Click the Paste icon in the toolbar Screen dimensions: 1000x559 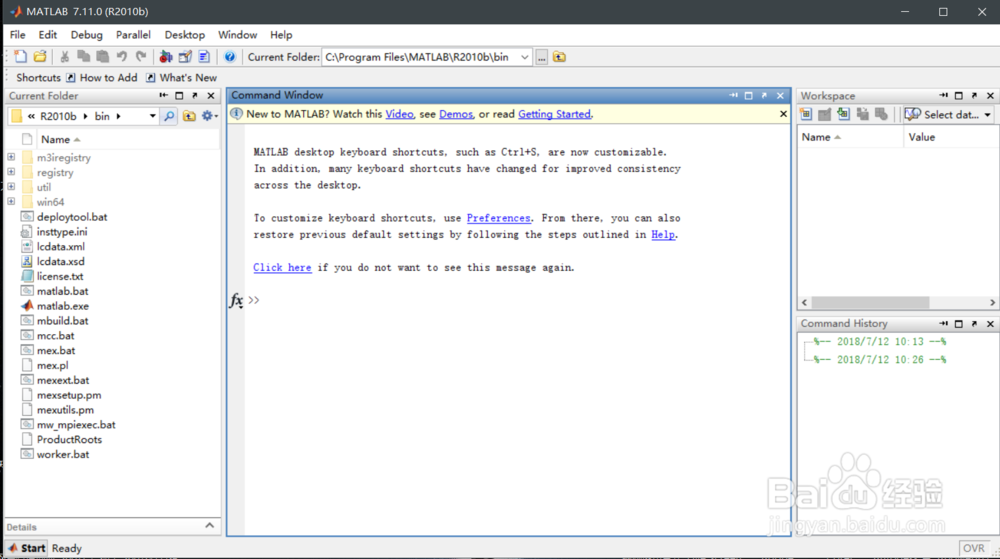click(102, 57)
